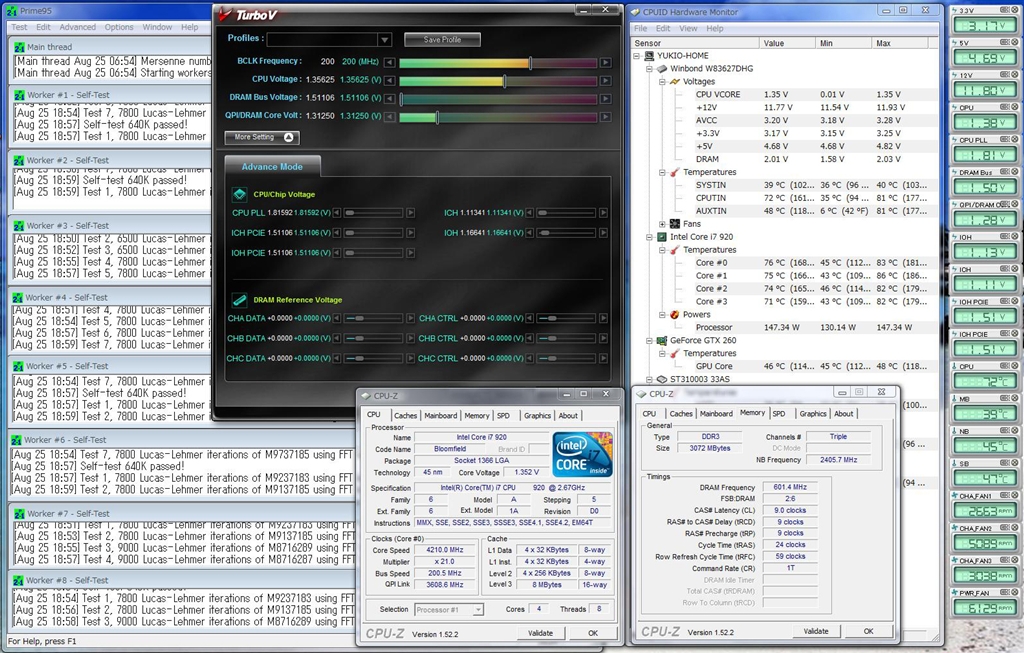Click the Powers flame icon under Core i7
The image size is (1024, 653).
tap(672, 314)
